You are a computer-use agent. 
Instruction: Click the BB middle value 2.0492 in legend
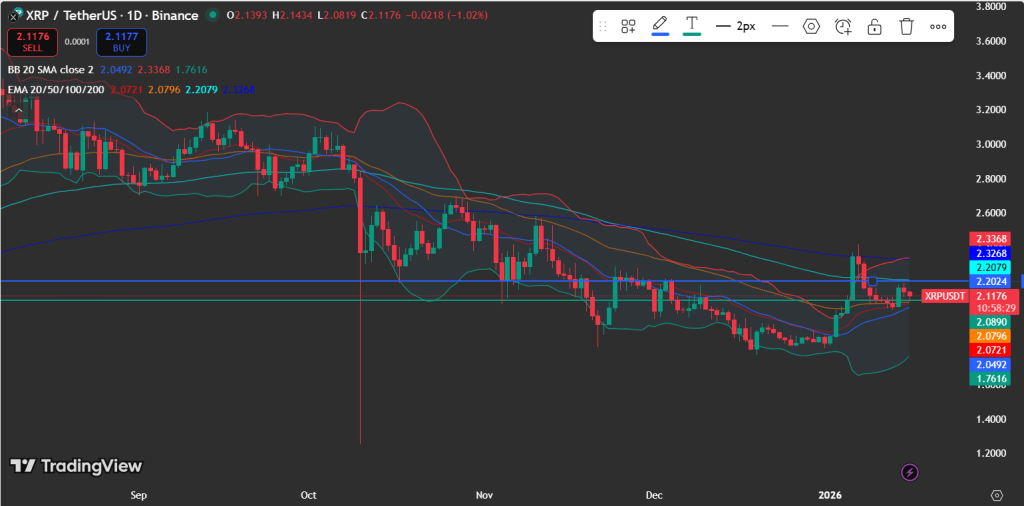(x=116, y=70)
